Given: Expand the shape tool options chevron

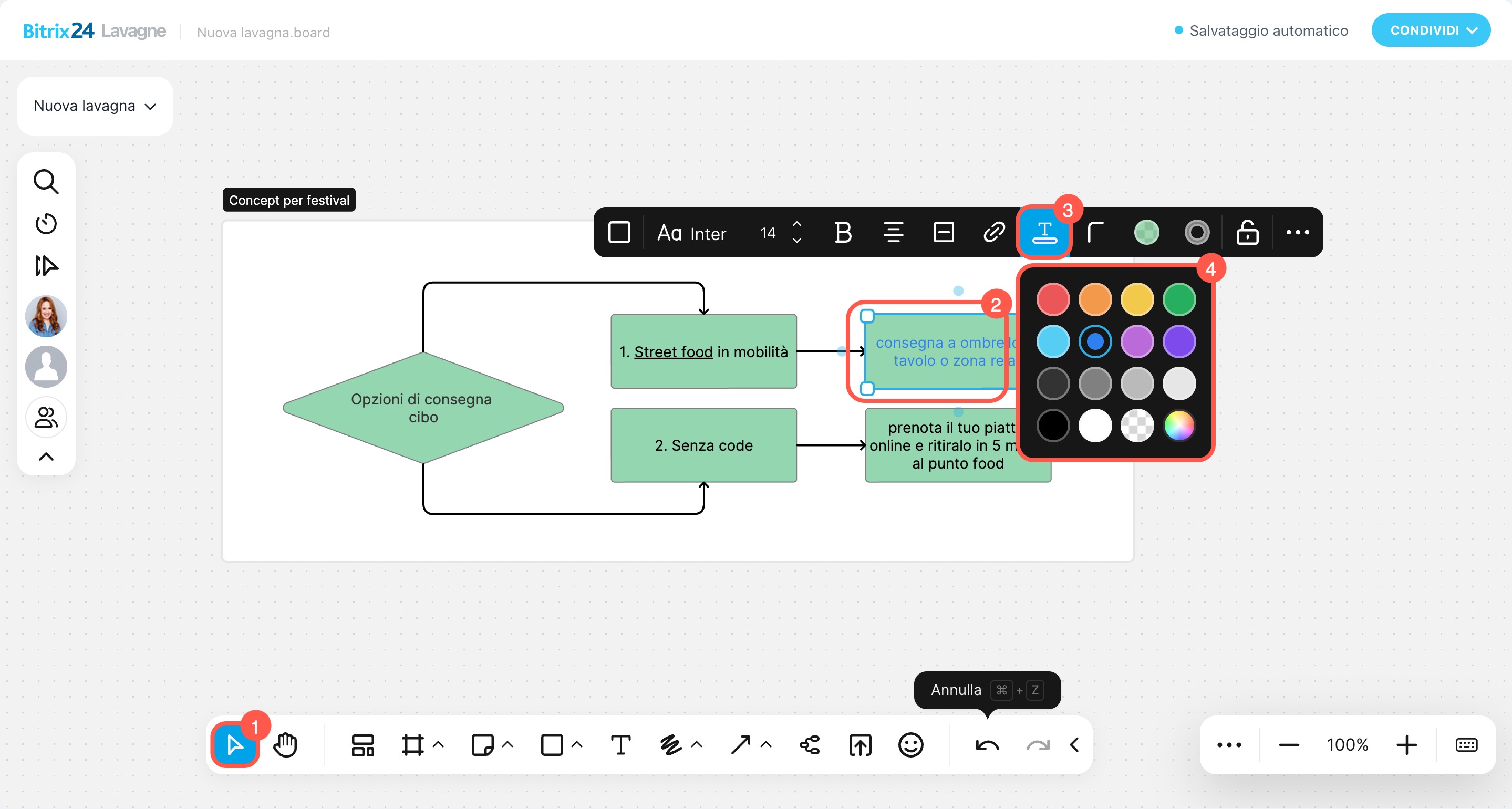Looking at the screenshot, I should 577,744.
